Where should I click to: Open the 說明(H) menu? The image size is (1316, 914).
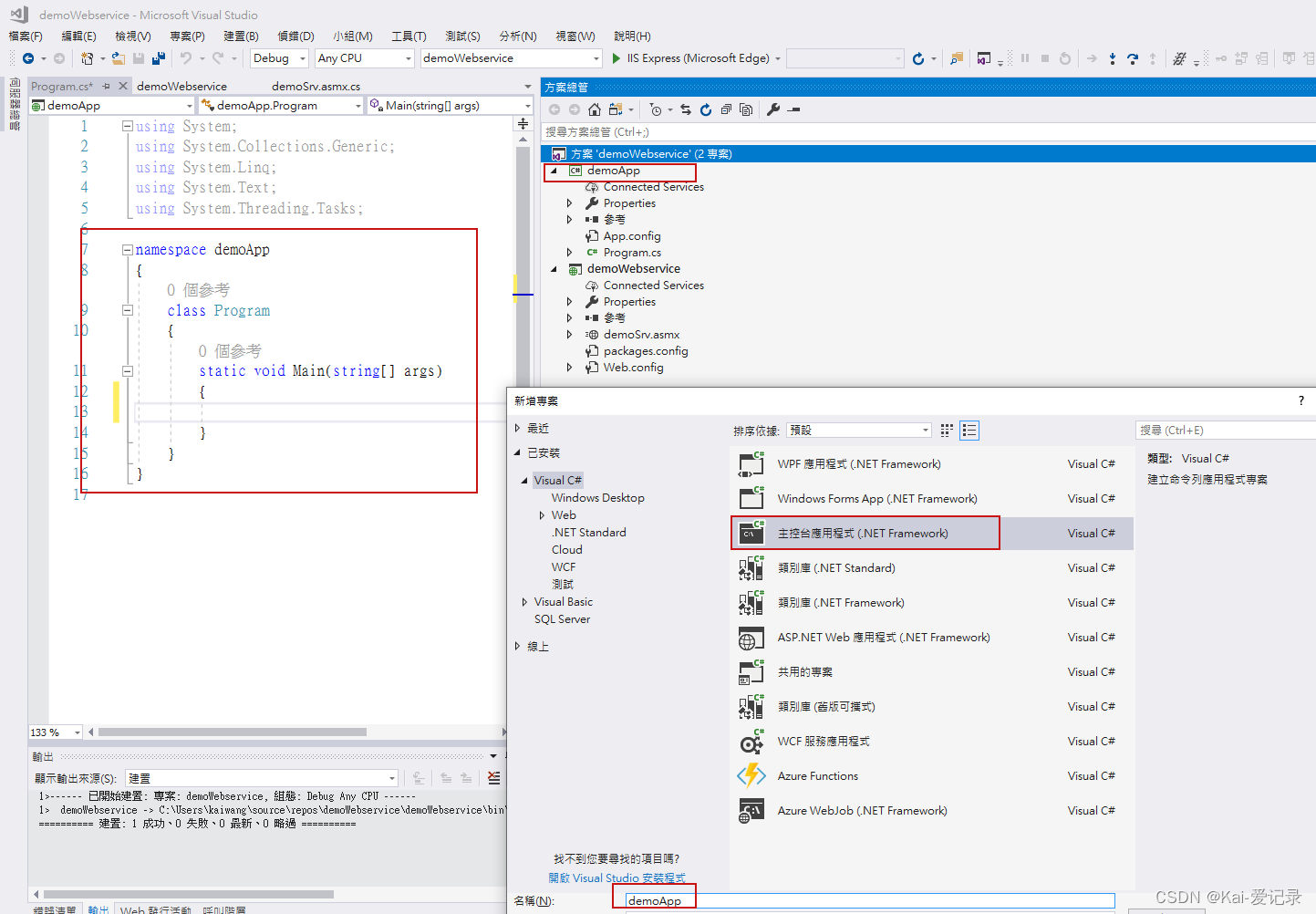point(632,36)
